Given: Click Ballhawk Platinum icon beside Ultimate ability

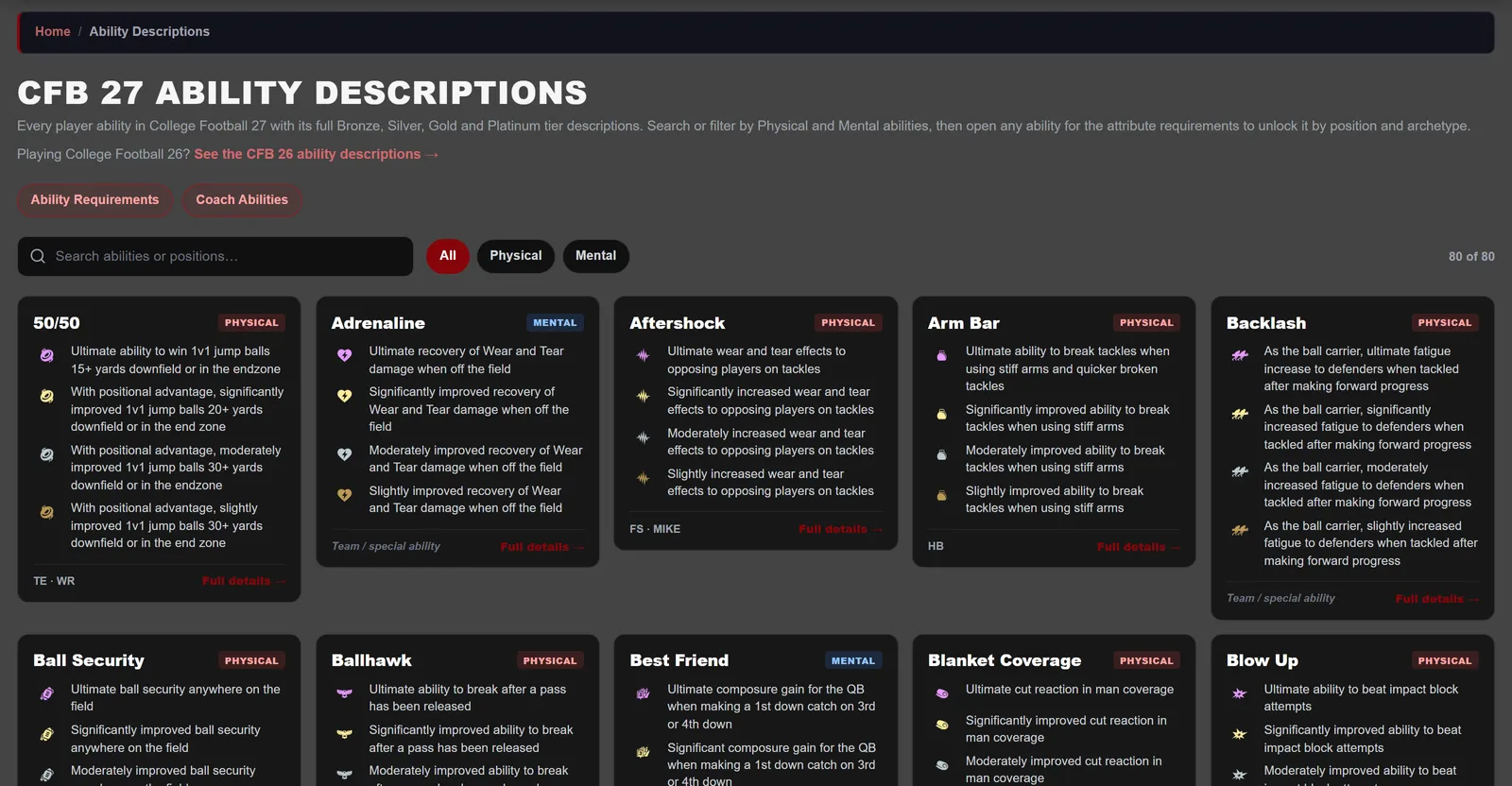Looking at the screenshot, I should point(345,693).
